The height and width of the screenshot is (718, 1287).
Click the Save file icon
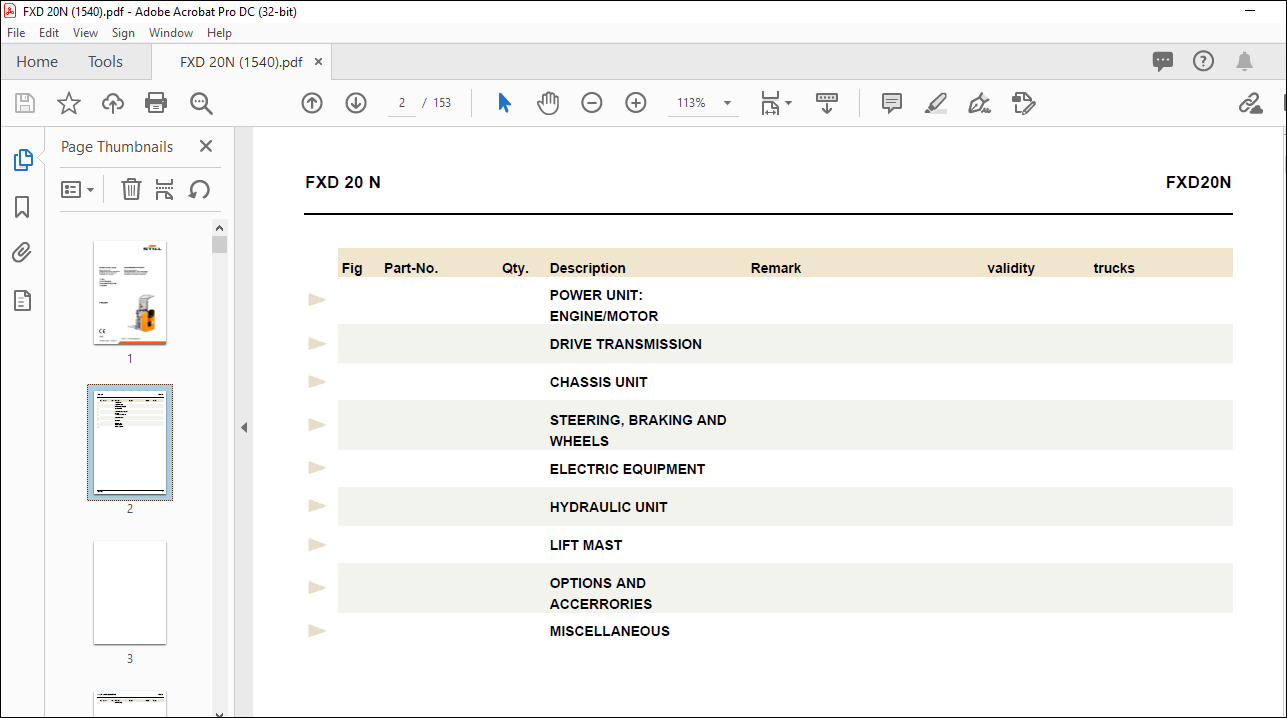click(x=25, y=103)
